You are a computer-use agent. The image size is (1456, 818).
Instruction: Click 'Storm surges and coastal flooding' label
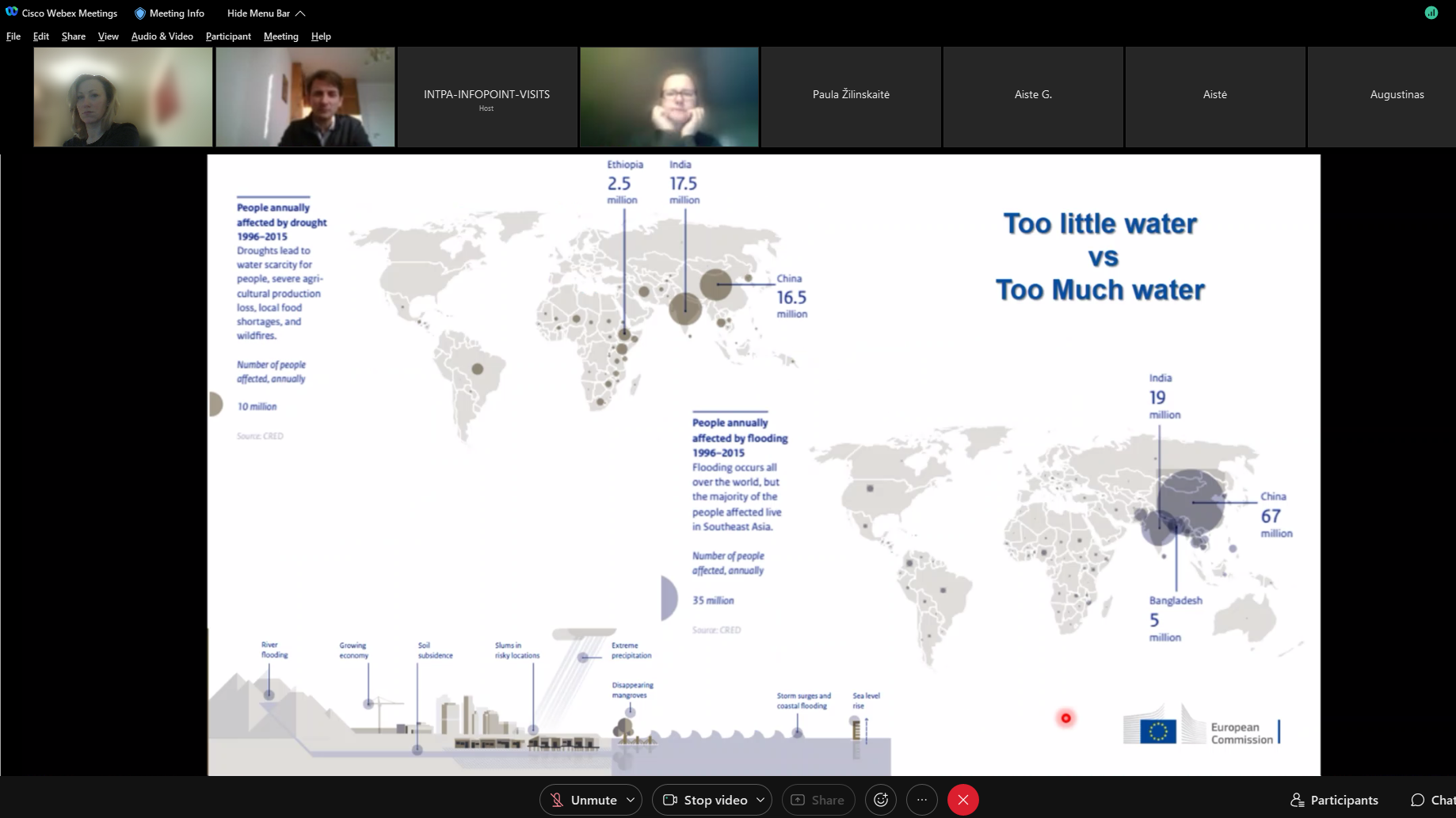tap(804, 701)
